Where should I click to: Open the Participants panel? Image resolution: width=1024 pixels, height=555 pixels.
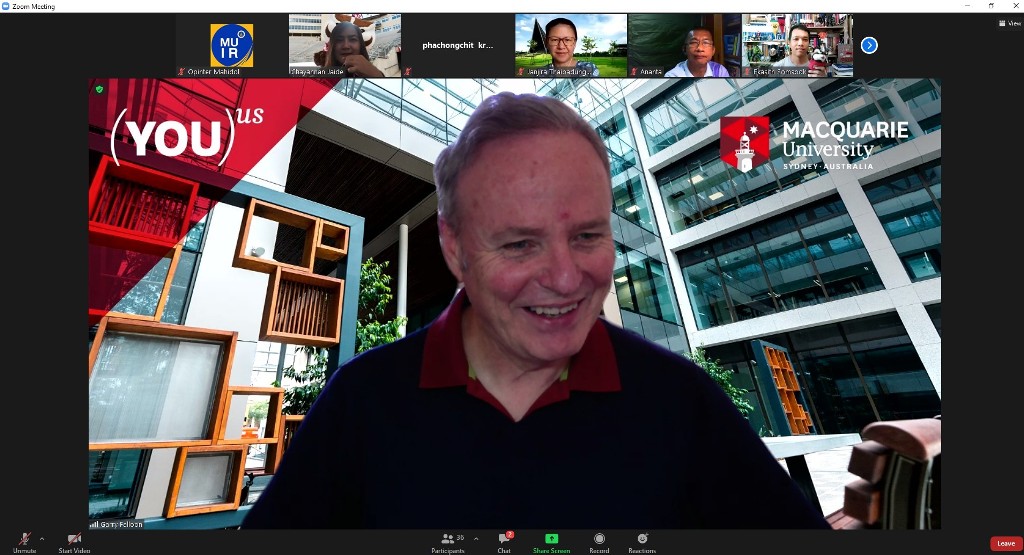click(x=447, y=540)
